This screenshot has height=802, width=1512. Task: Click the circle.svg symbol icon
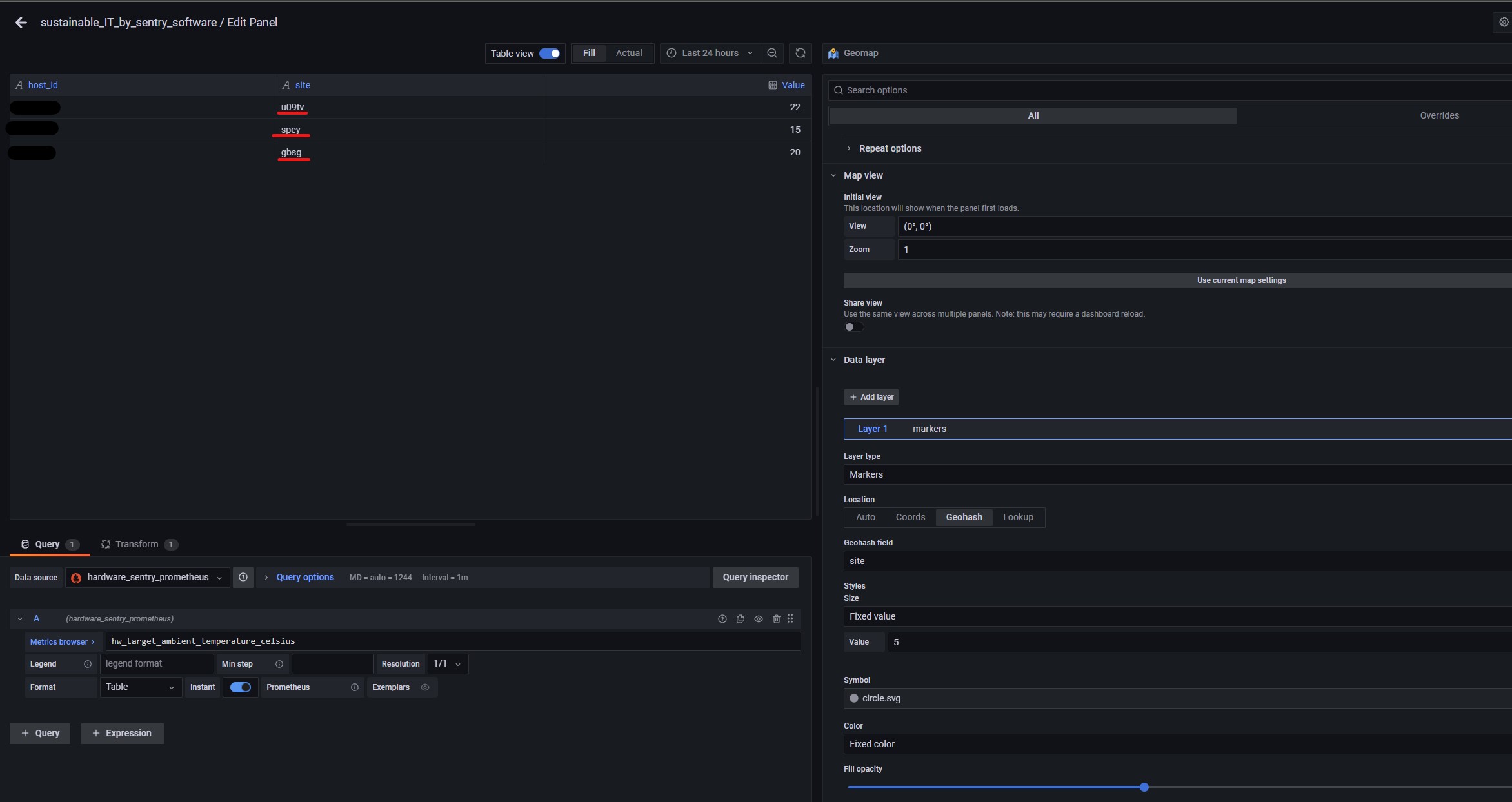854,698
